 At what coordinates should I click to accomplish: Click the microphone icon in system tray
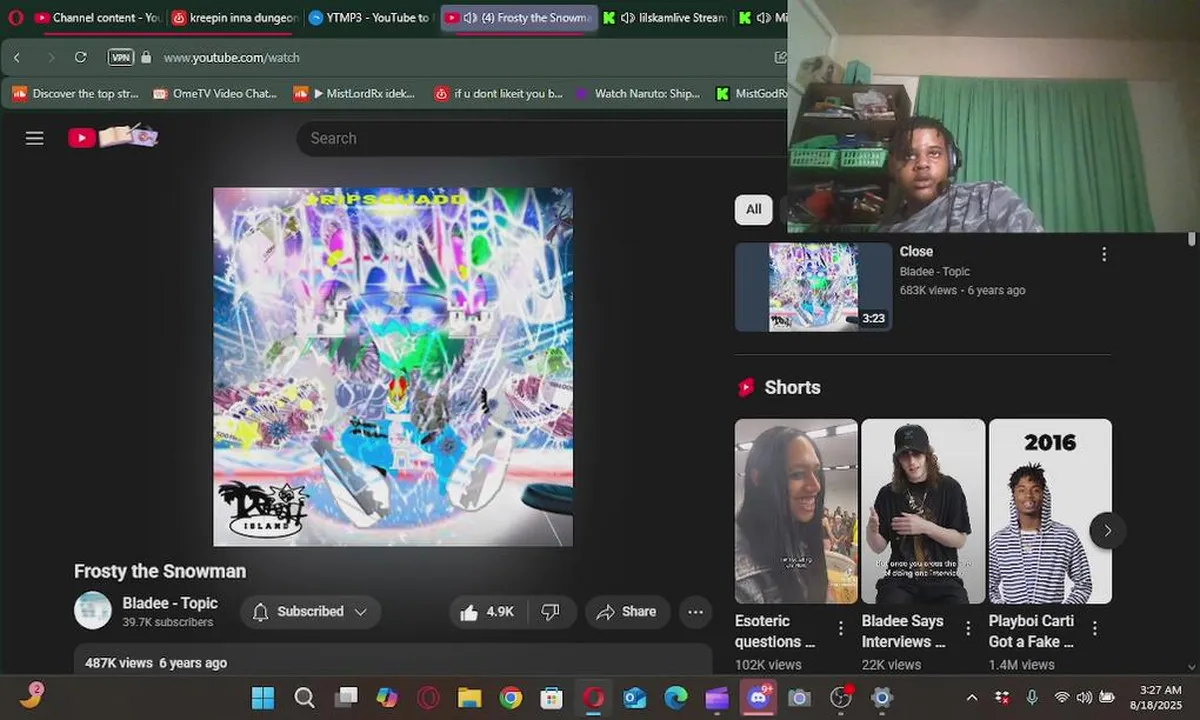1032,697
